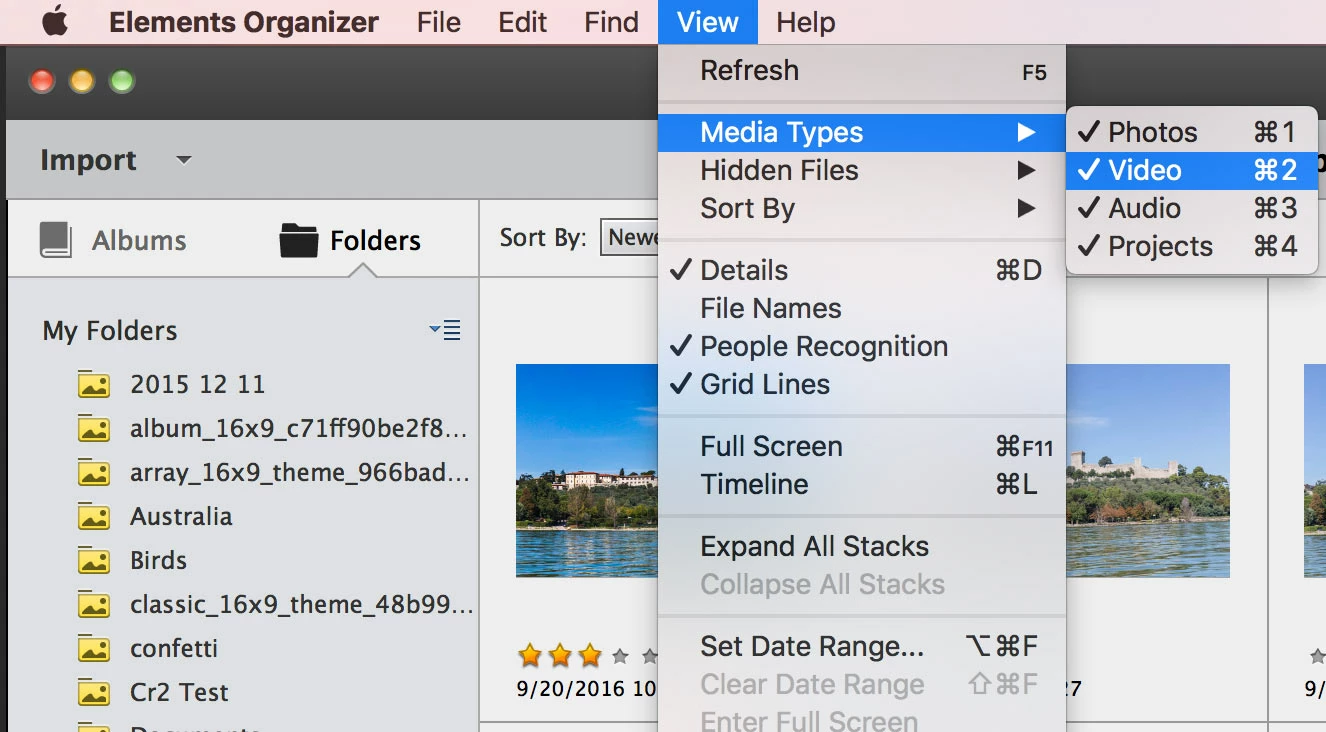Select the first lake villa photo thumbnail
The width and height of the screenshot is (1326, 732).
(x=587, y=470)
